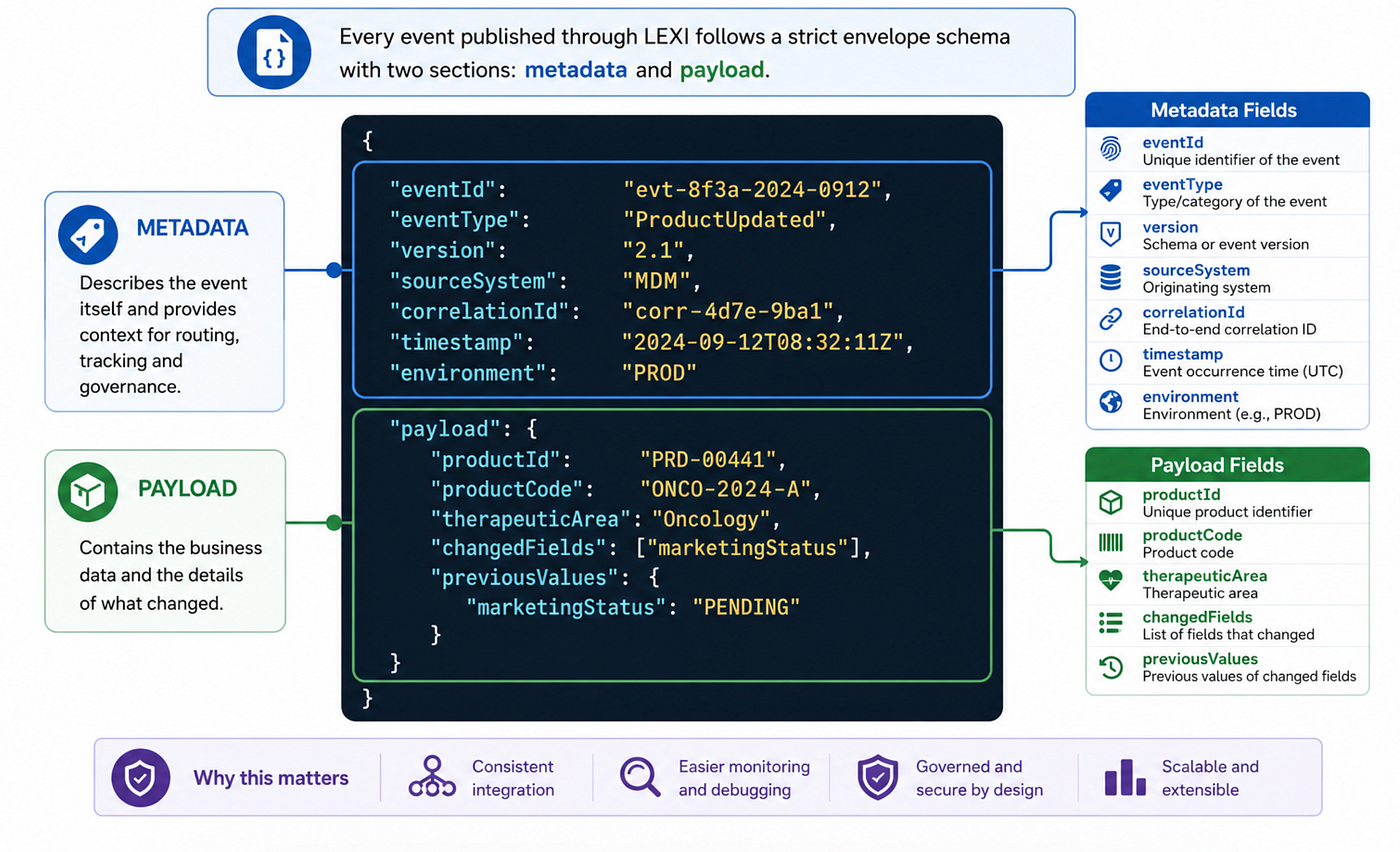This screenshot has height=852, width=1400.
Task: Click the "PENDING" status value
Action: click(746, 606)
